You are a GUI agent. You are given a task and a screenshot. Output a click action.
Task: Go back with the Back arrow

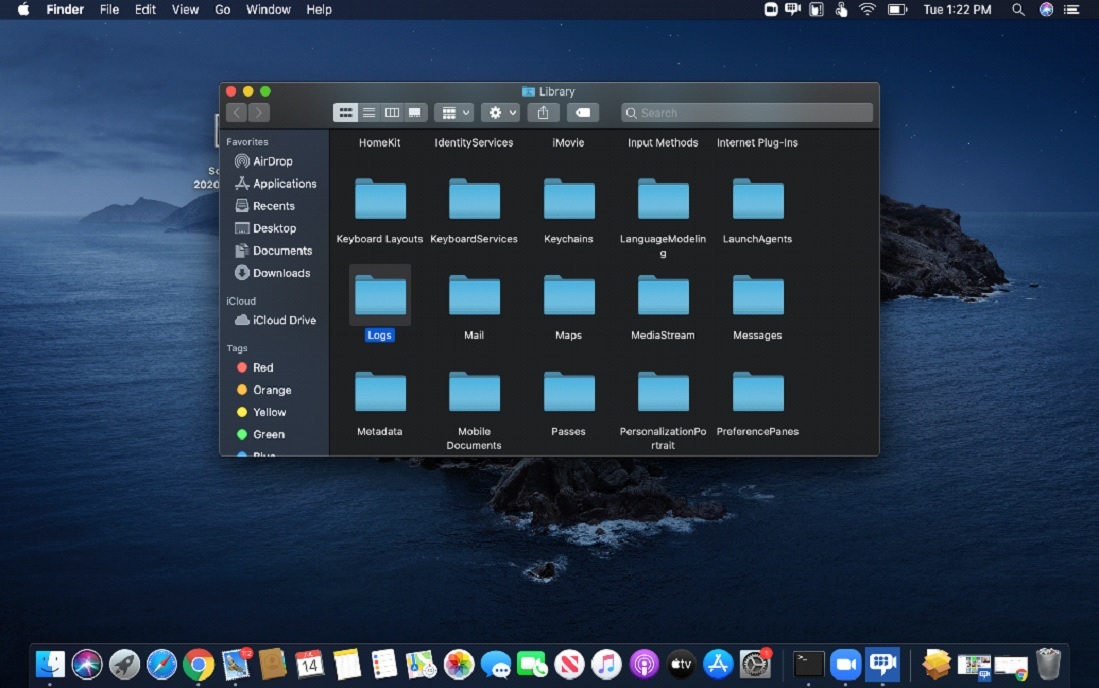(237, 113)
